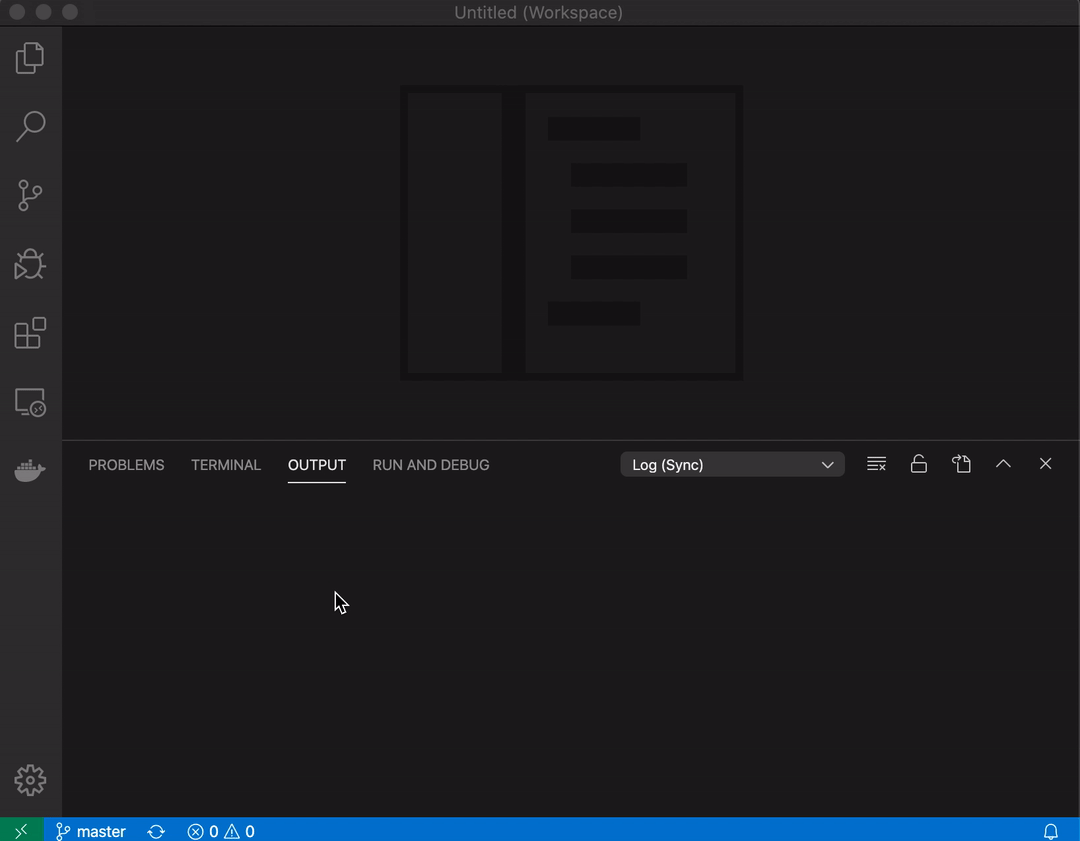This screenshot has height=841, width=1080.
Task: Open the Remote Explorer view
Action: [30, 402]
